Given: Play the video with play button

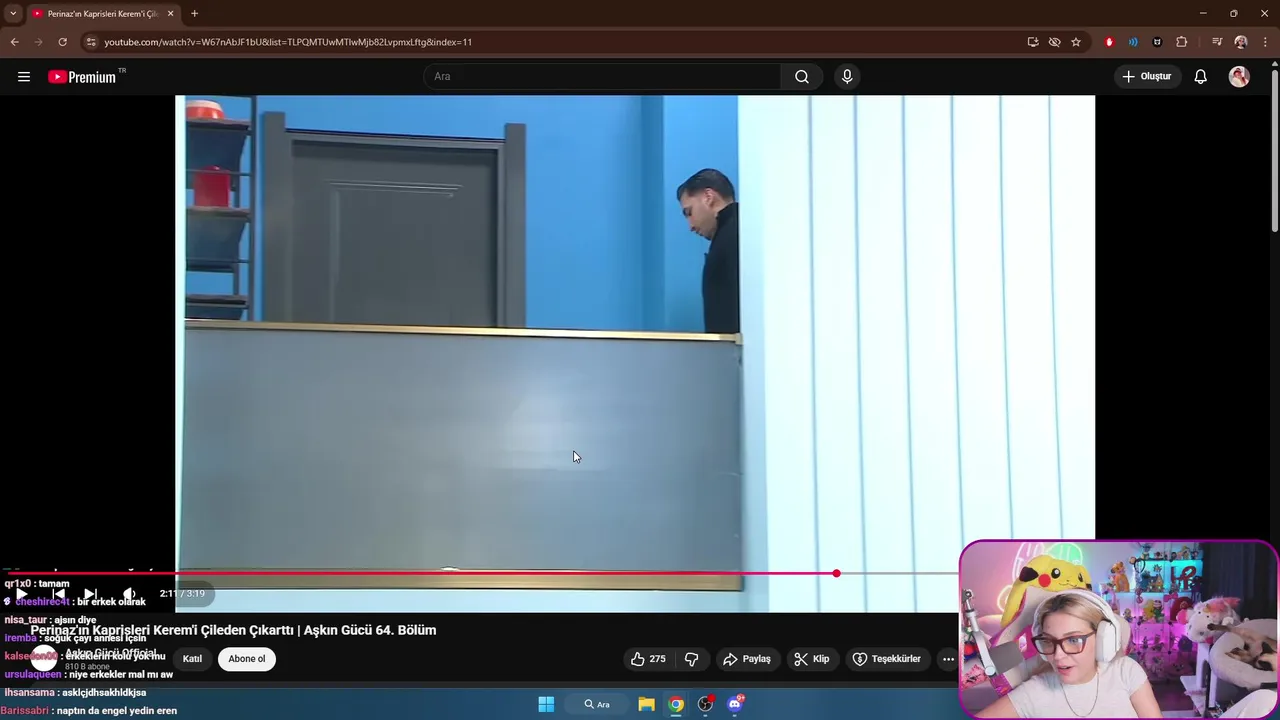Looking at the screenshot, I should tap(21, 594).
